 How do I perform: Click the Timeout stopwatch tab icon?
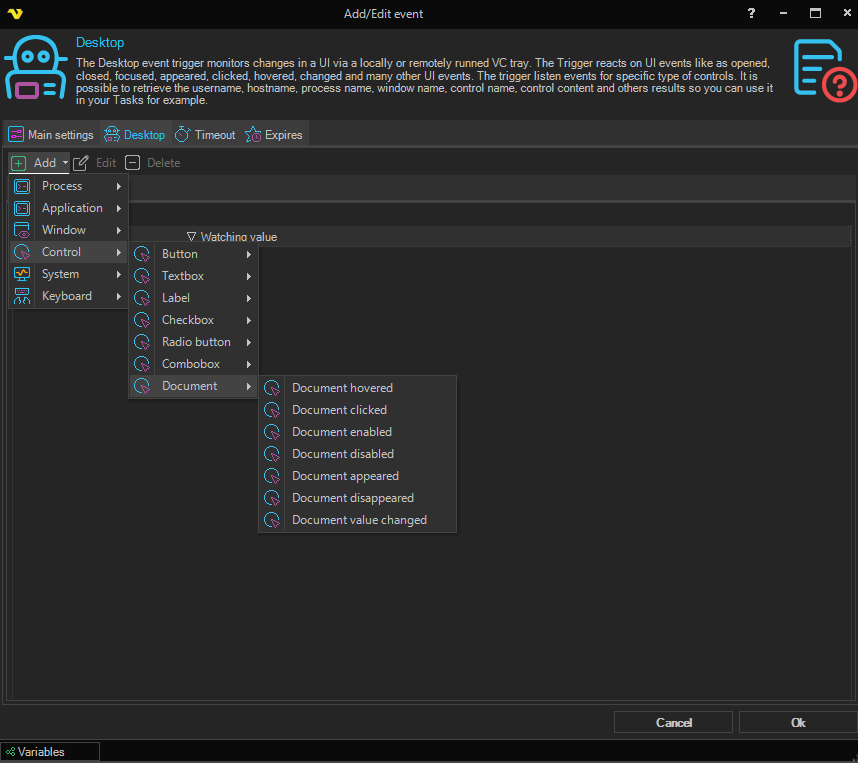coord(183,135)
